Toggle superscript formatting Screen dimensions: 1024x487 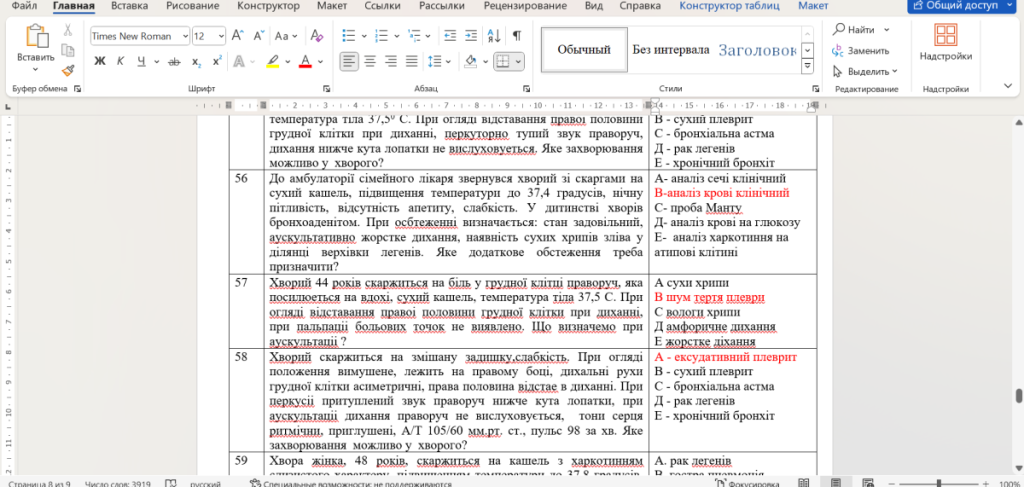(217, 61)
